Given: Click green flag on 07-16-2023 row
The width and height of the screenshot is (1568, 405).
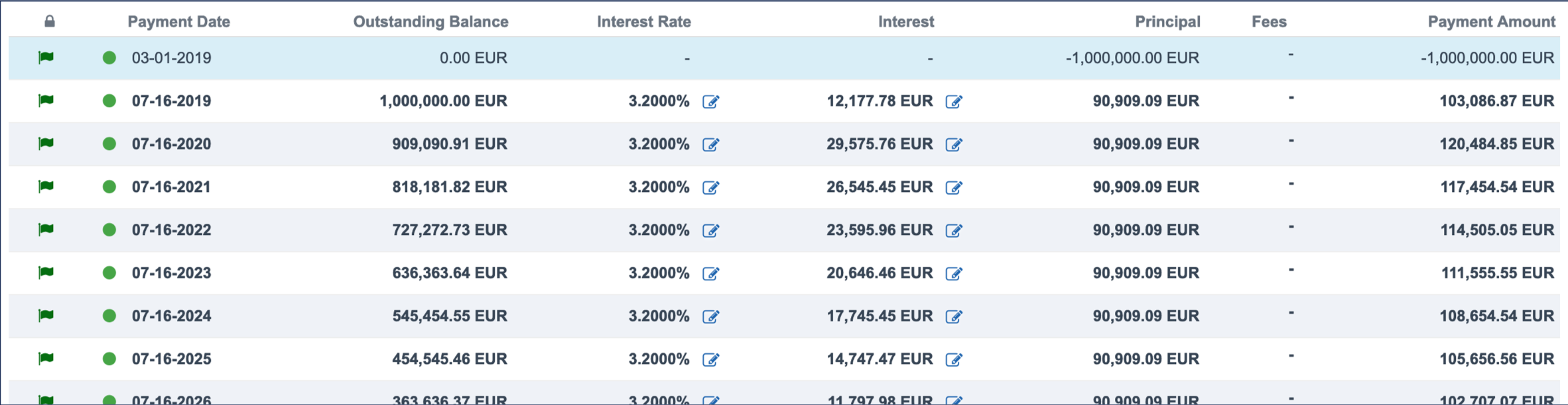Looking at the screenshot, I should pyautogui.click(x=46, y=273).
